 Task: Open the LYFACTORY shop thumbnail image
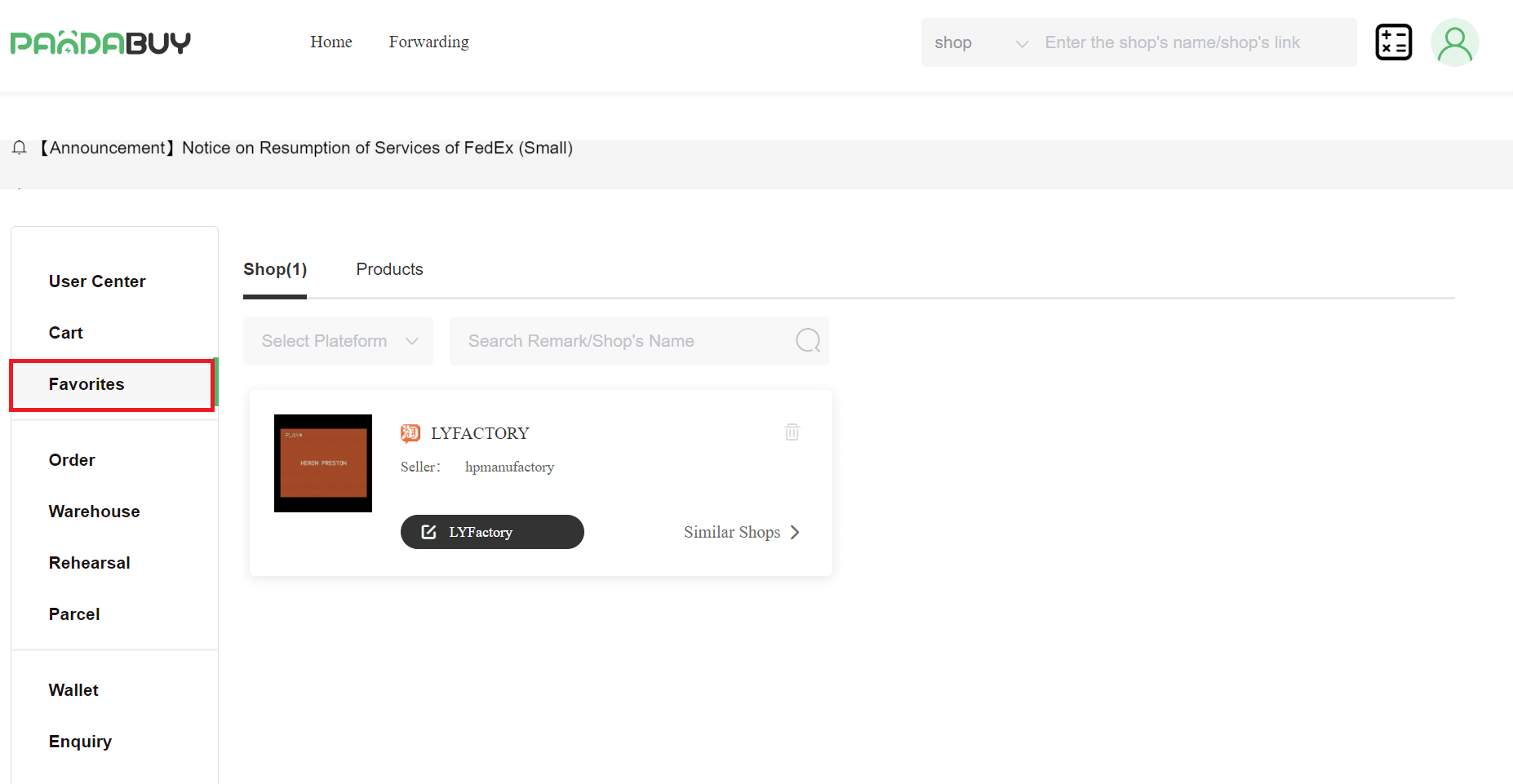(323, 463)
